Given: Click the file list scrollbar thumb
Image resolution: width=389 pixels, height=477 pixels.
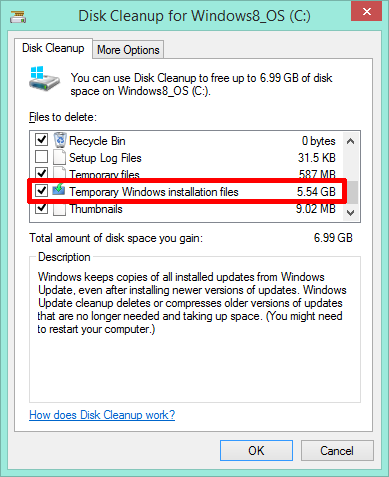Looking at the screenshot, I should (353, 192).
